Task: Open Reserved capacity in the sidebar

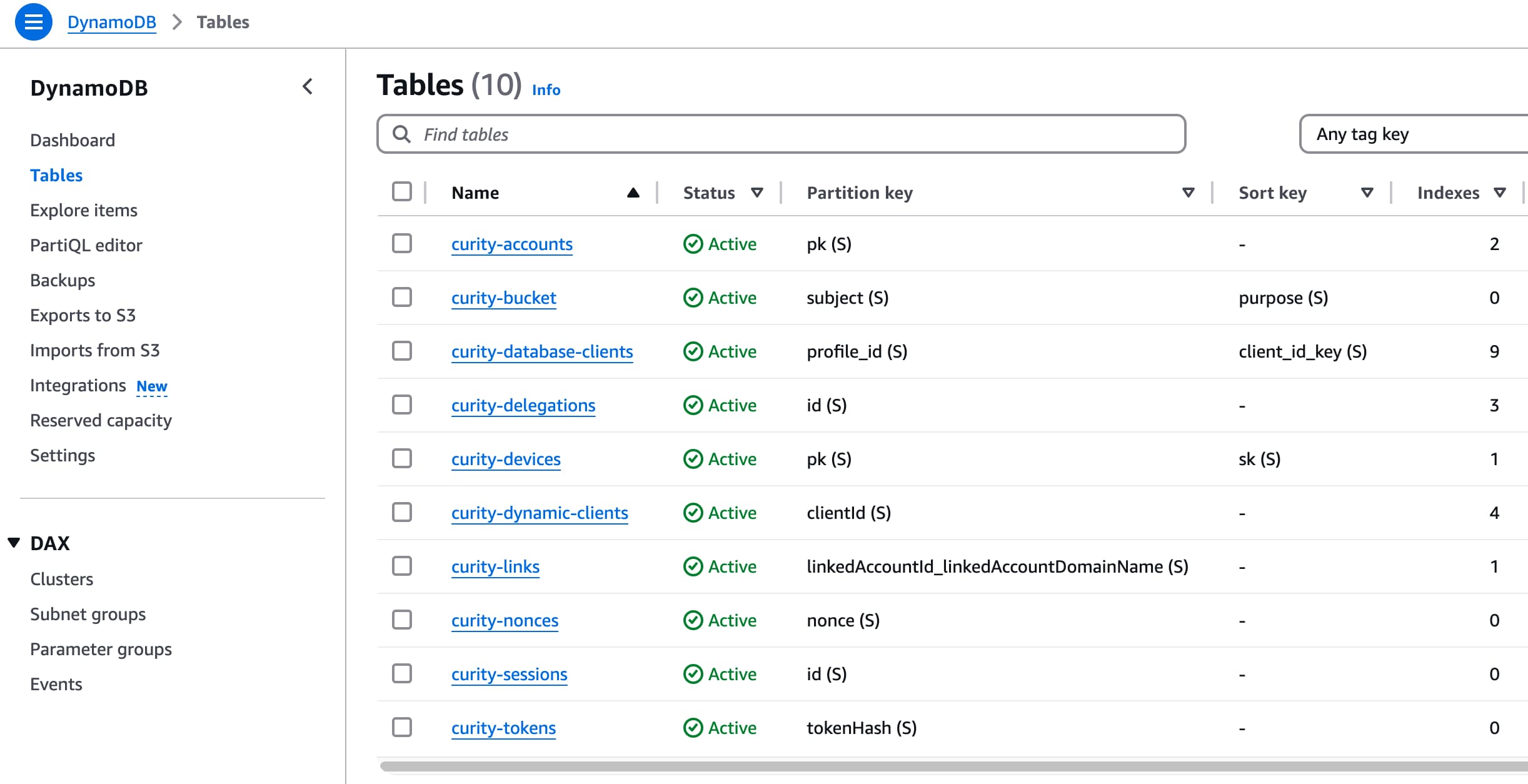Action: (101, 420)
